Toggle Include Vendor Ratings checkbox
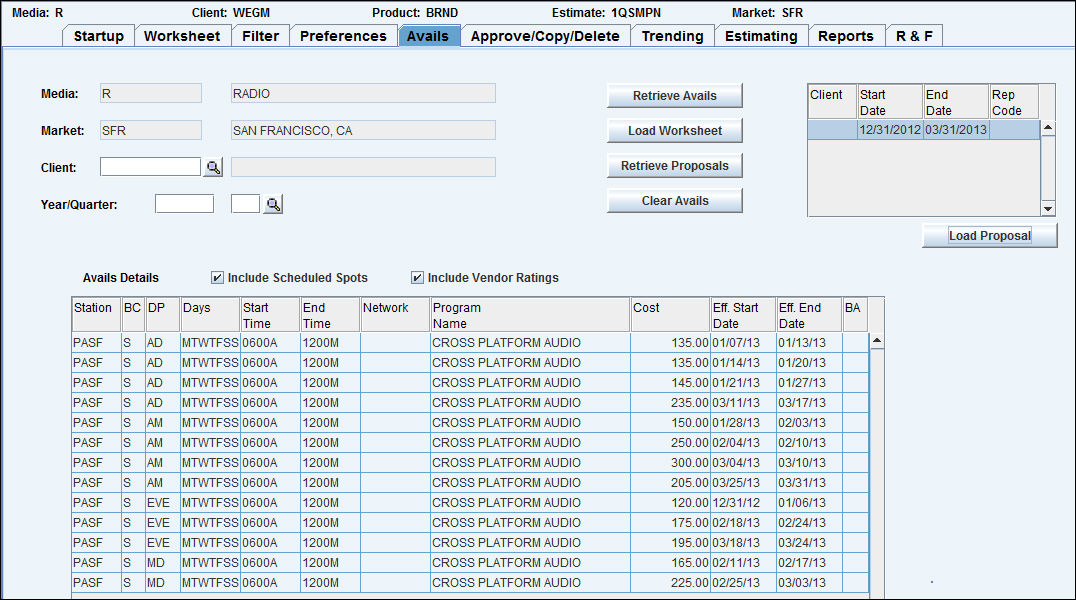1076x600 pixels. pos(417,277)
